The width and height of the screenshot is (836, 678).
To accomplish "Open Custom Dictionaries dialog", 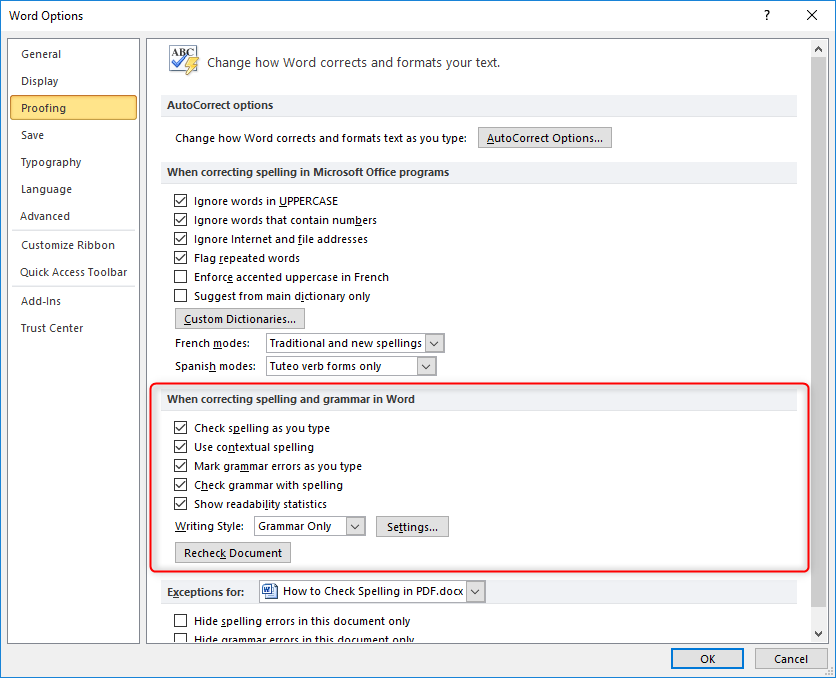I will [240, 319].
